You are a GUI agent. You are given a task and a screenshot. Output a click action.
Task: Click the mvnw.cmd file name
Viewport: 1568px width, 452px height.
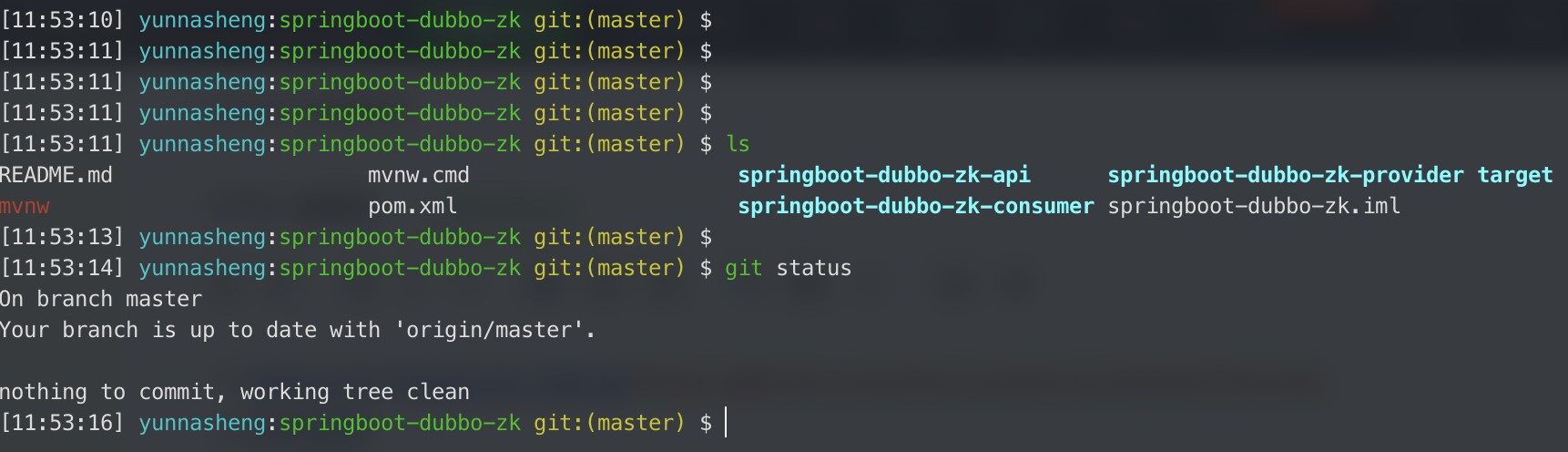[x=419, y=175]
